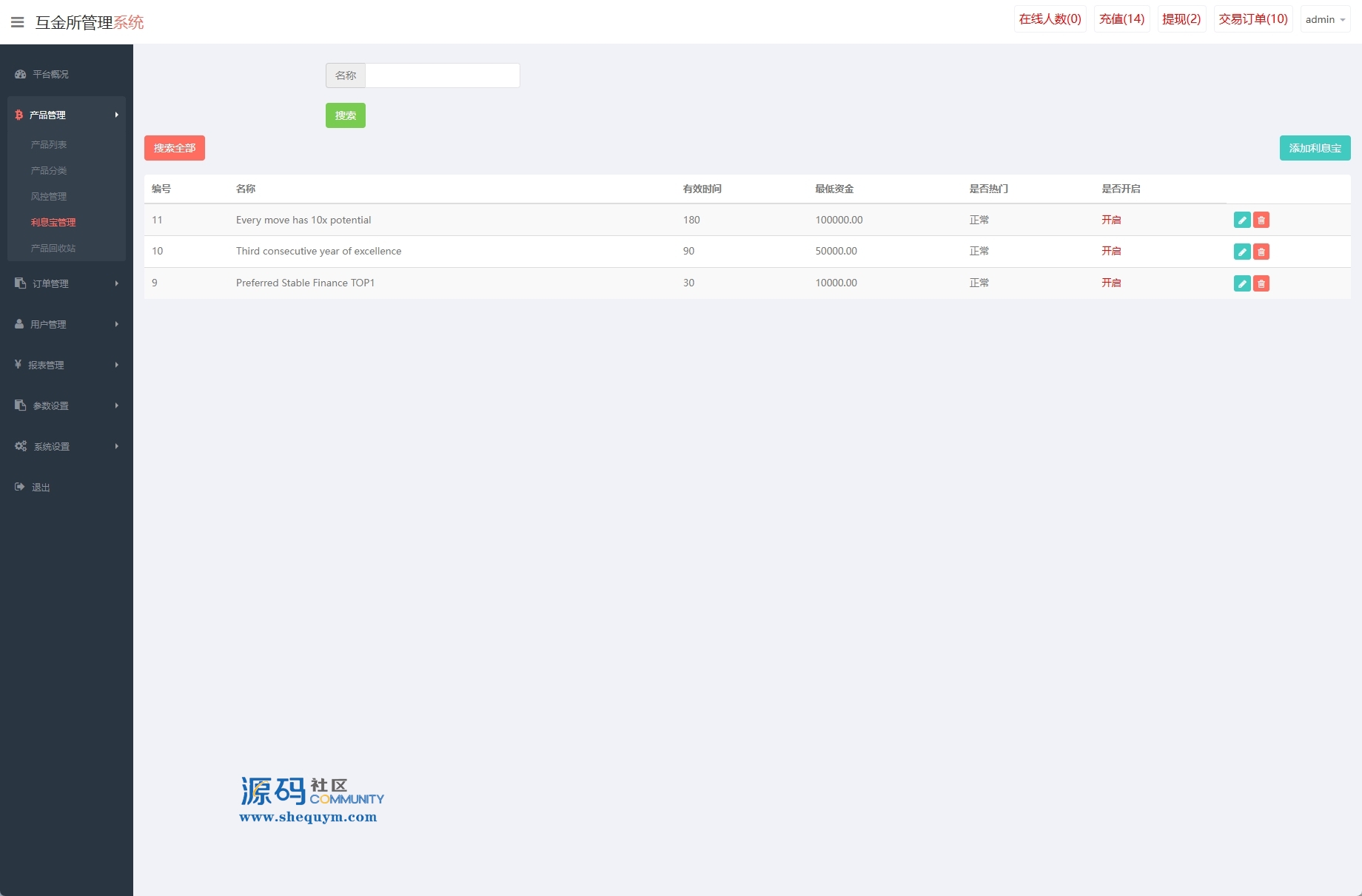Image resolution: width=1362 pixels, height=896 pixels.
Task: Select 产品列表 in the sidebar submenu
Action: point(49,144)
